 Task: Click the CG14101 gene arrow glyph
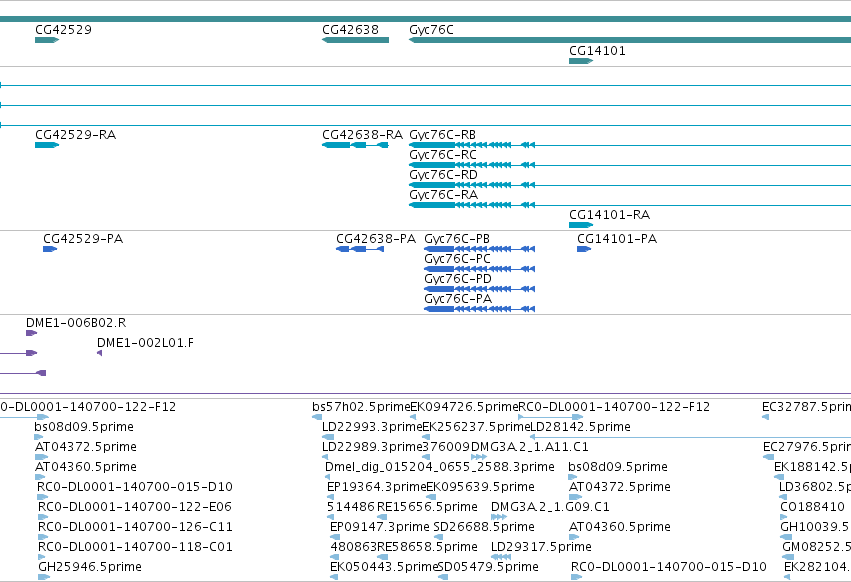coord(581,61)
